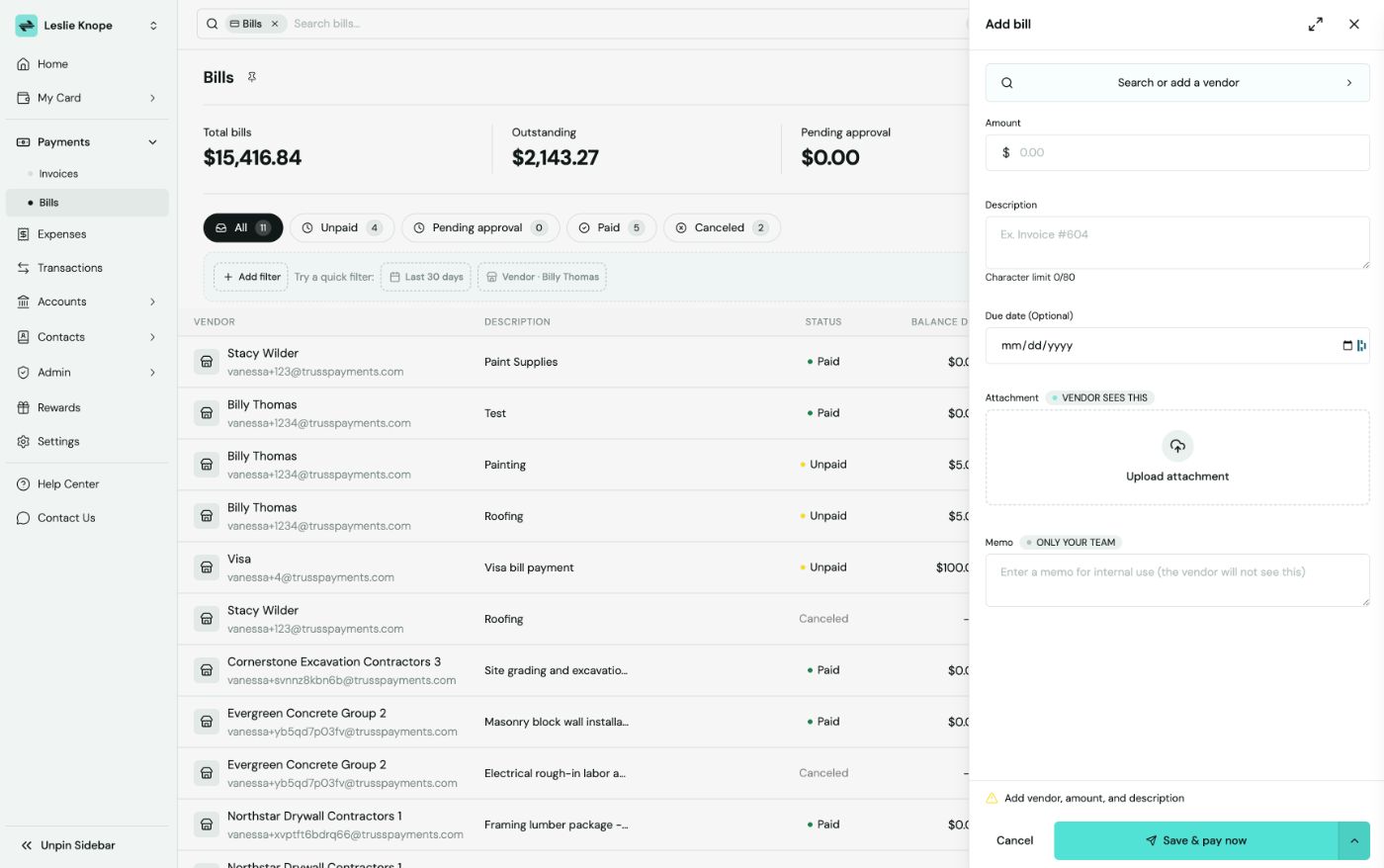Screen dimensions: 1384x868
Task: Click the Truss logo icon
Action: pyautogui.click(x=27, y=26)
